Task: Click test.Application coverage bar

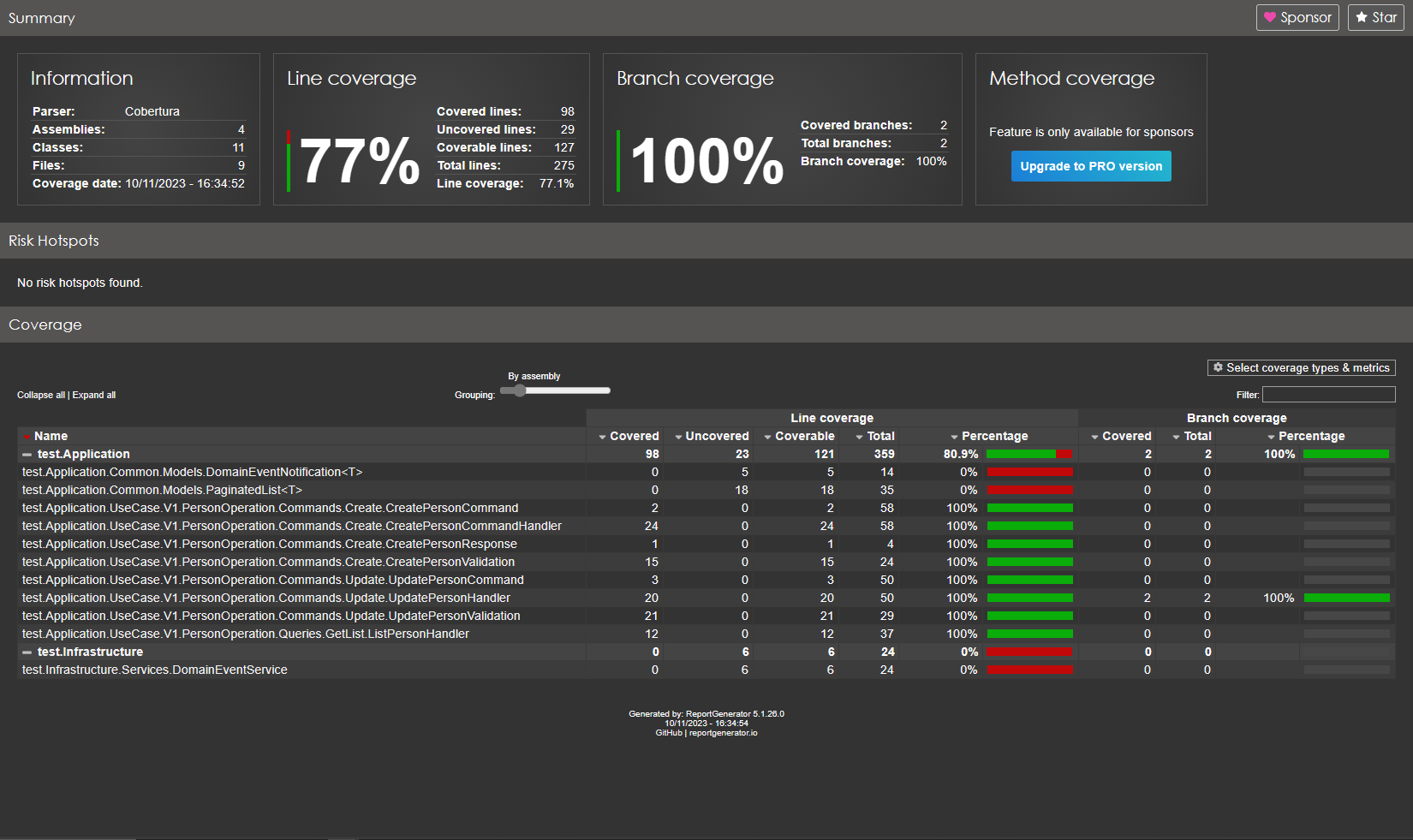Action: click(x=1029, y=455)
